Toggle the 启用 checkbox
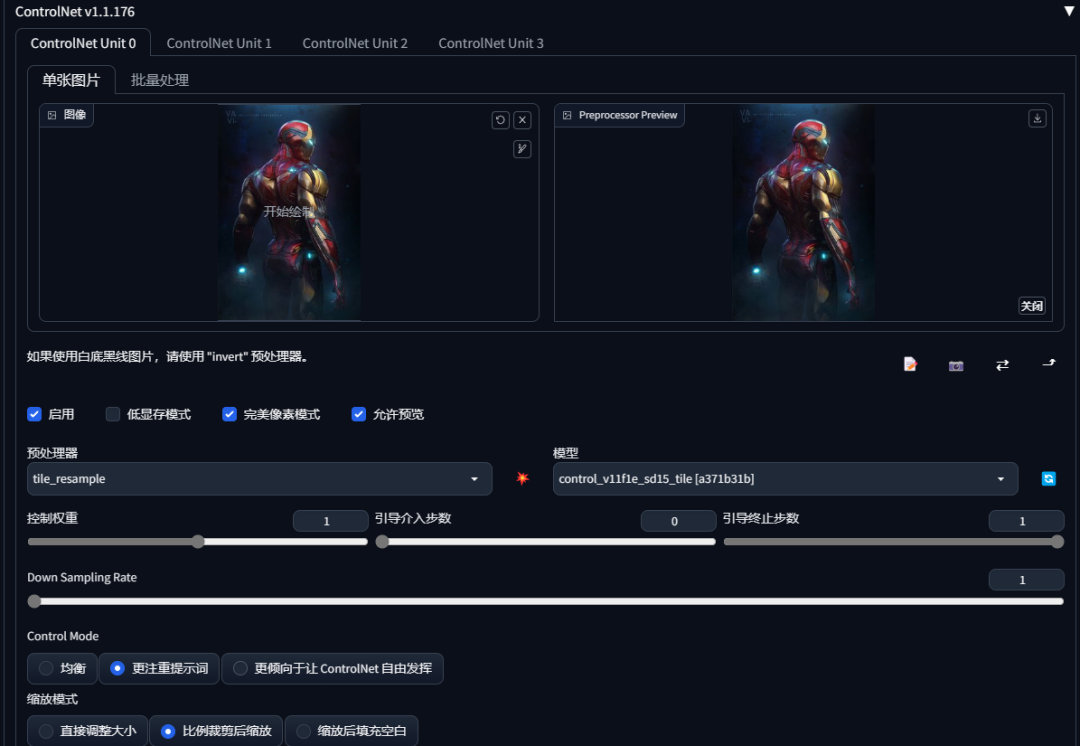The height and width of the screenshot is (746, 1080). tap(34, 414)
